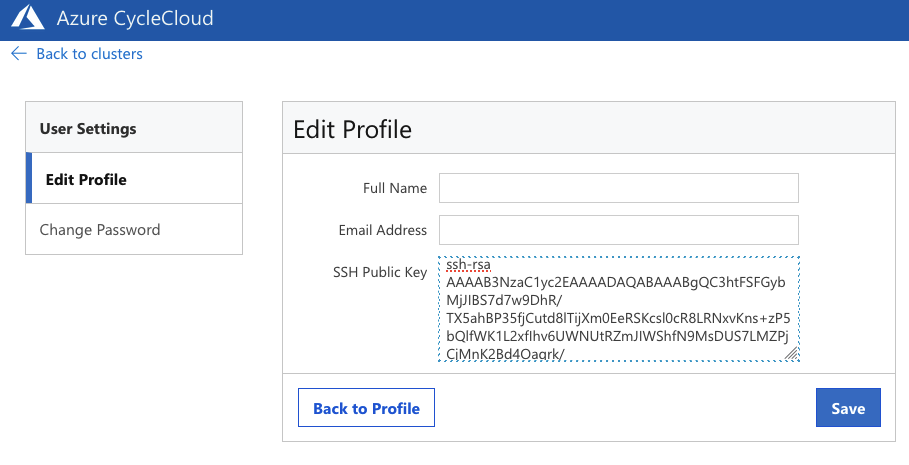Click the Email Address label
The image size is (909, 465).
(x=383, y=230)
